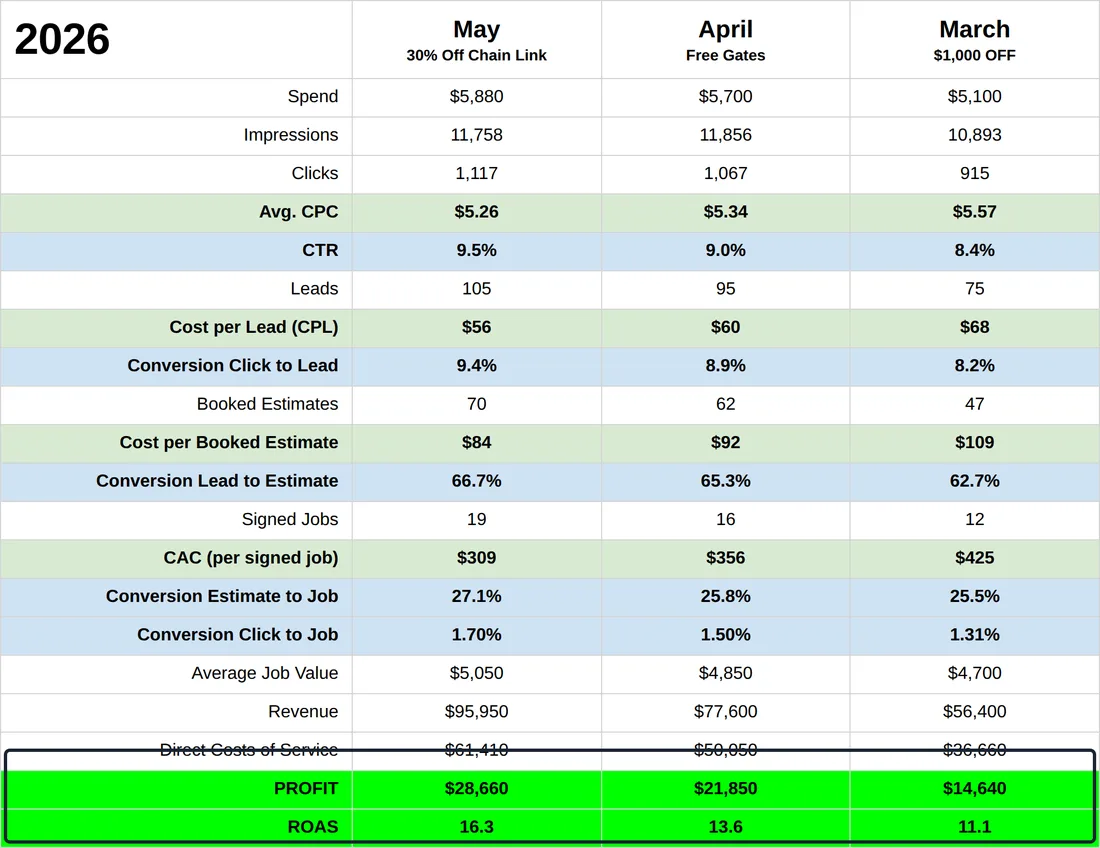The image size is (1100, 848).
Task: Click May profit value $28,660
Action: coord(476,788)
